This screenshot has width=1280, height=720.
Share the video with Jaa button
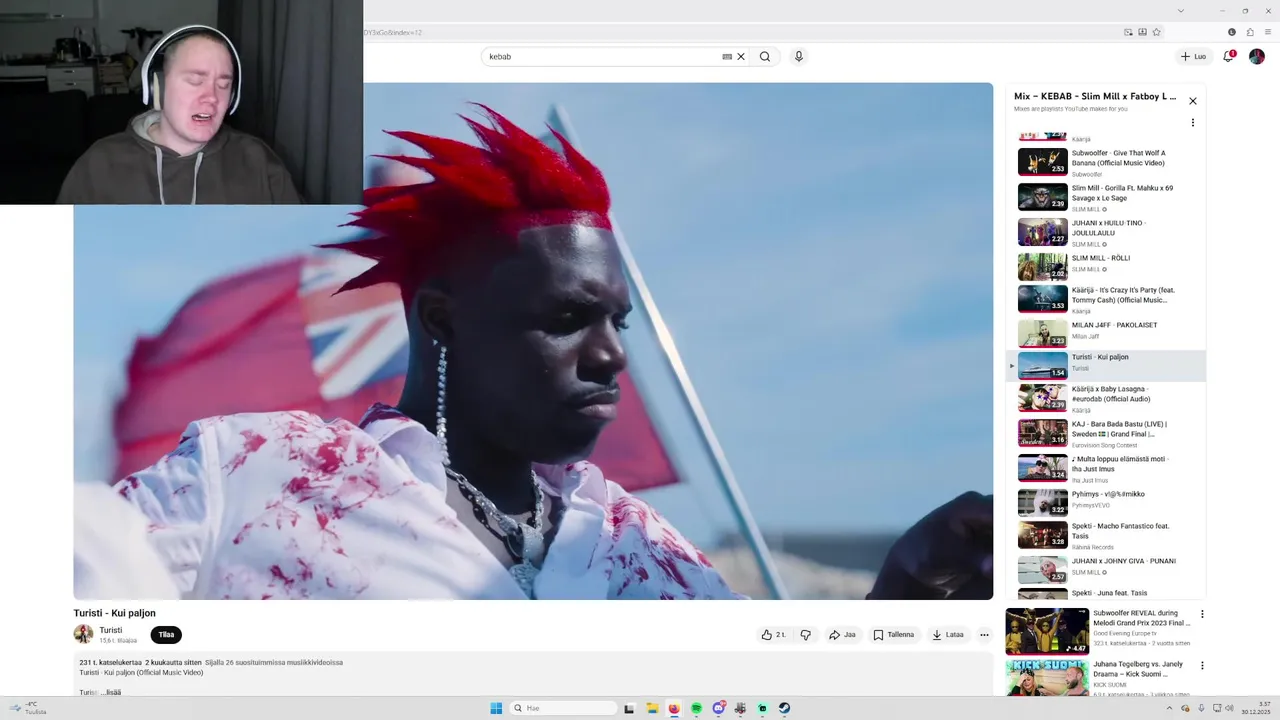pyautogui.click(x=843, y=635)
